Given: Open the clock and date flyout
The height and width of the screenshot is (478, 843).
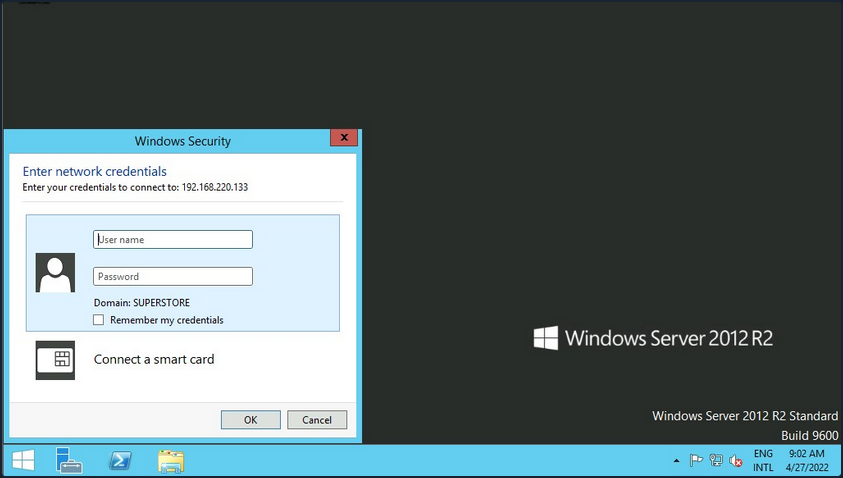Looking at the screenshot, I should pos(807,460).
